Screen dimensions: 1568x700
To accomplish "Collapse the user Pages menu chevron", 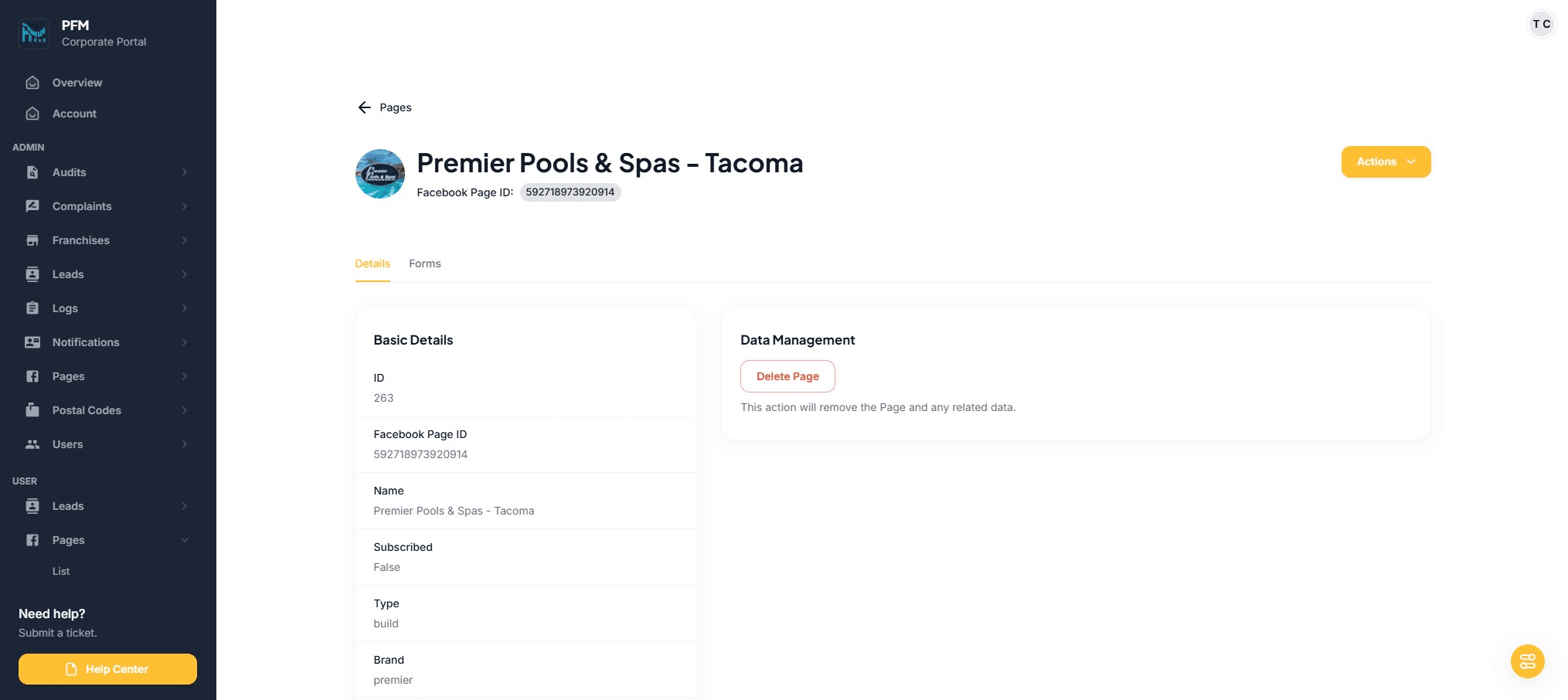I will tap(185, 540).
